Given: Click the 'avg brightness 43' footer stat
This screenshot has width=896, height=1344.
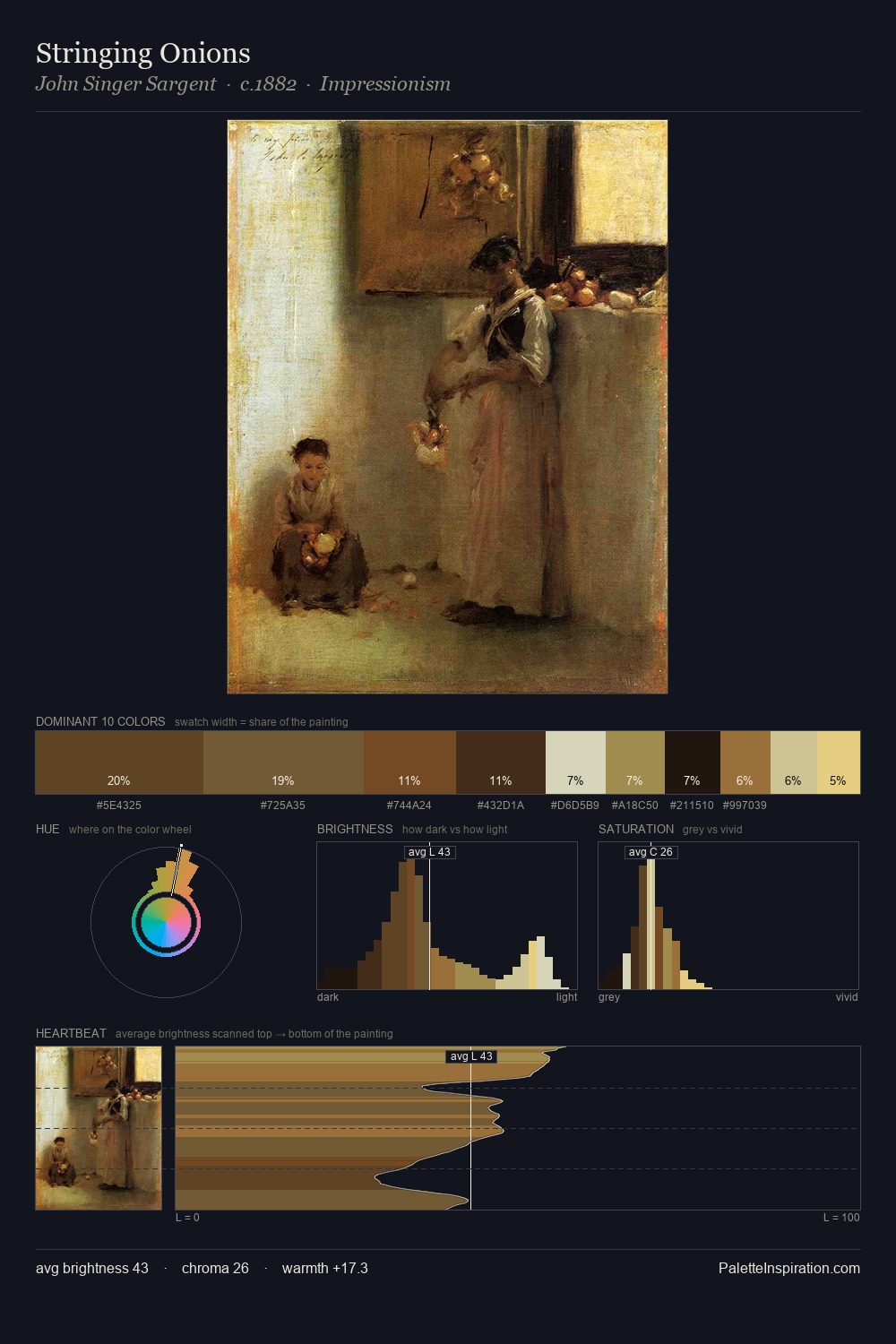Looking at the screenshot, I should 92,1269.
